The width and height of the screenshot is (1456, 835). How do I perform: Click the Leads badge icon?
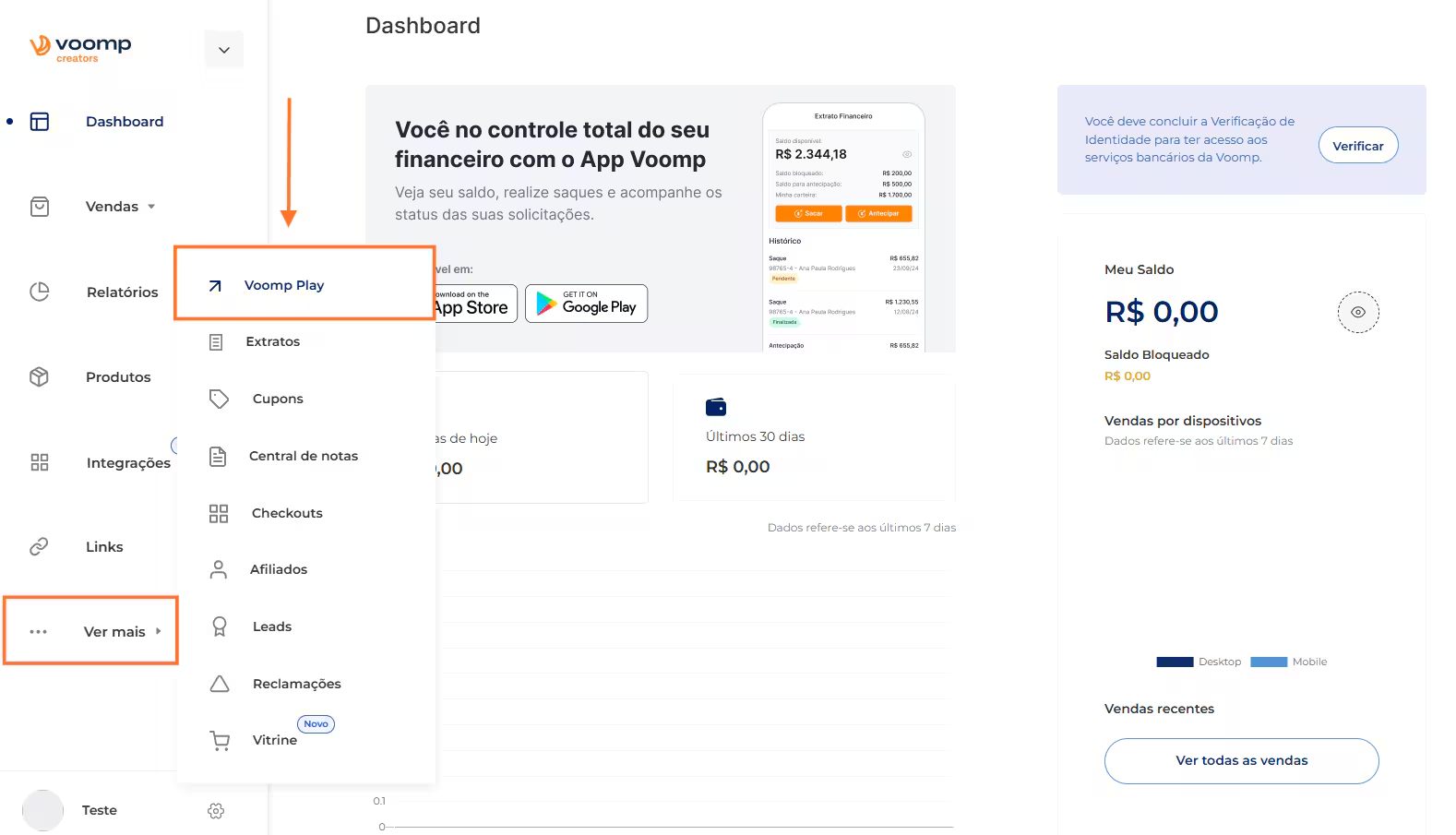[220, 626]
